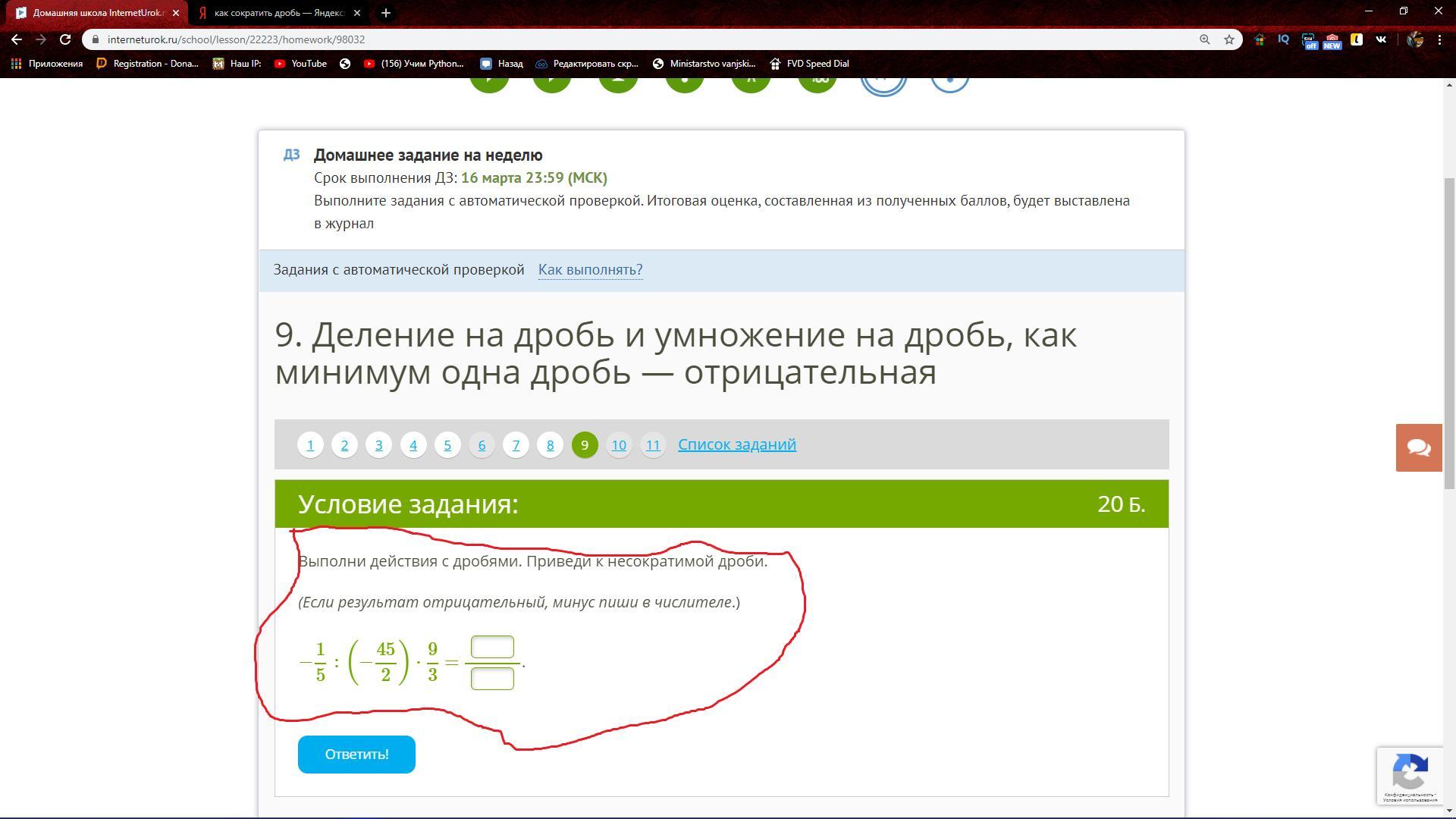Open a new browser tab
The width and height of the screenshot is (1456, 819).
[x=385, y=13]
